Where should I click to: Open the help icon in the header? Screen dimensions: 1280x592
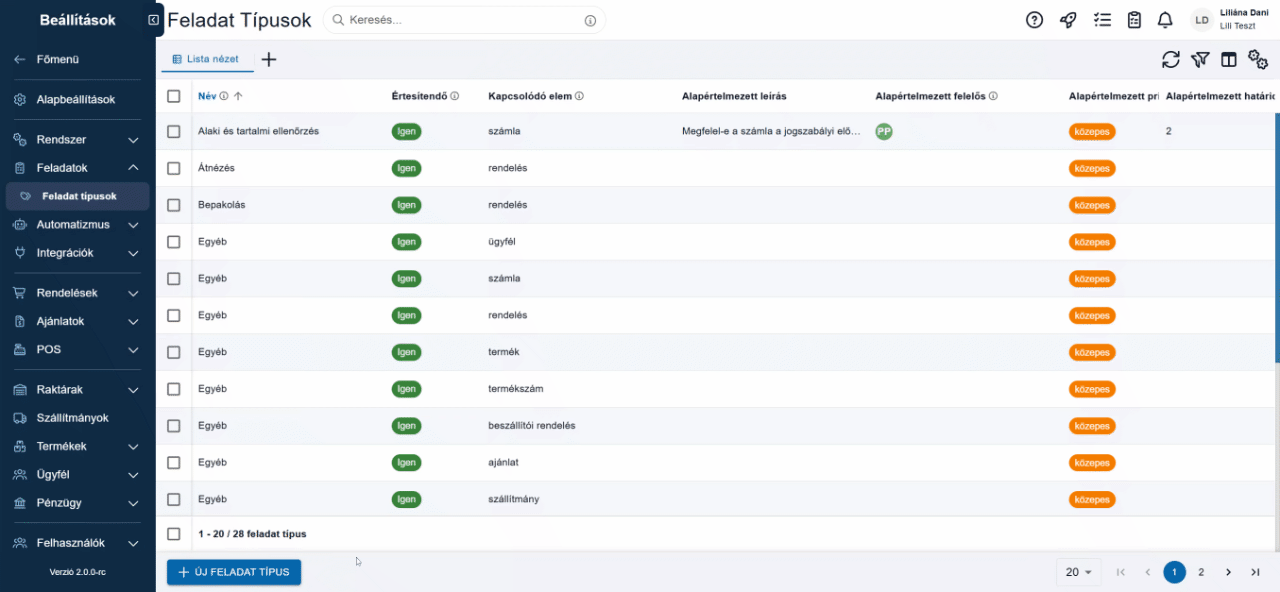tap(1034, 19)
